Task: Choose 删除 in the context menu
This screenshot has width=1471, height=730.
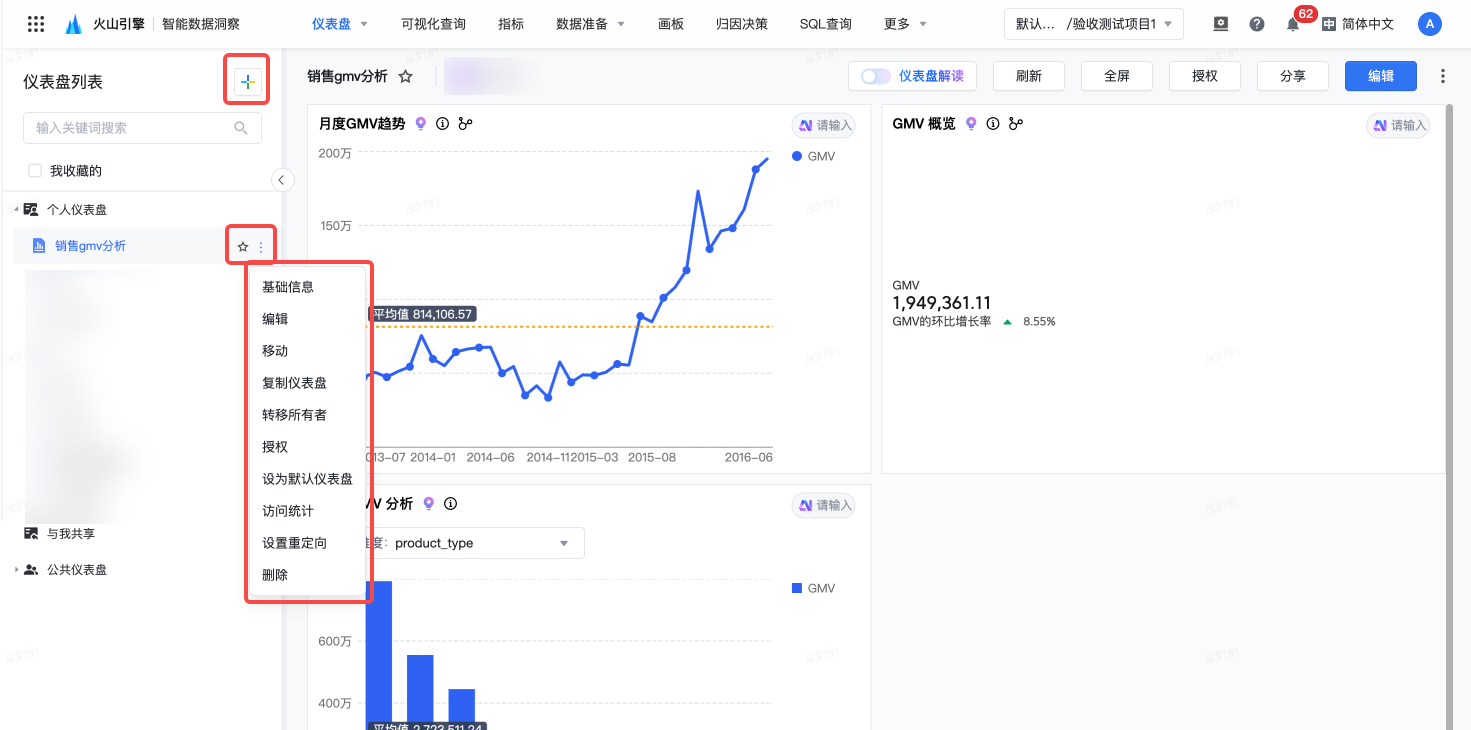Action: (x=275, y=575)
